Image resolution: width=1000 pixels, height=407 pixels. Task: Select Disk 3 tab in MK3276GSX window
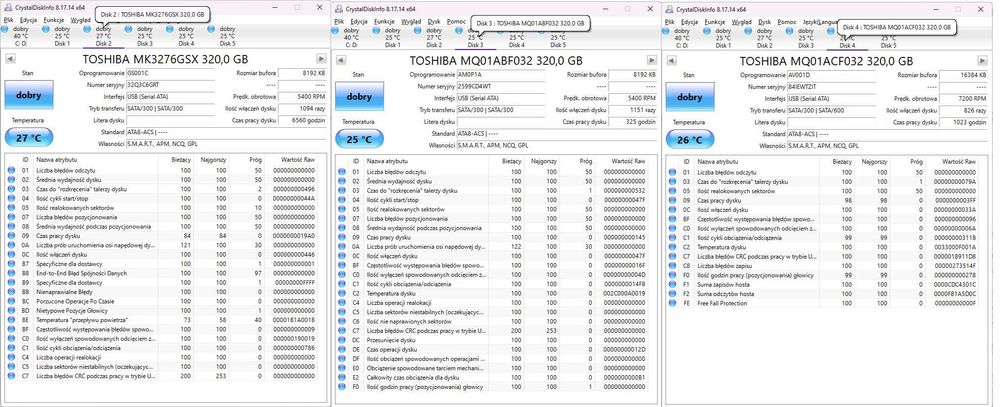coord(145,36)
